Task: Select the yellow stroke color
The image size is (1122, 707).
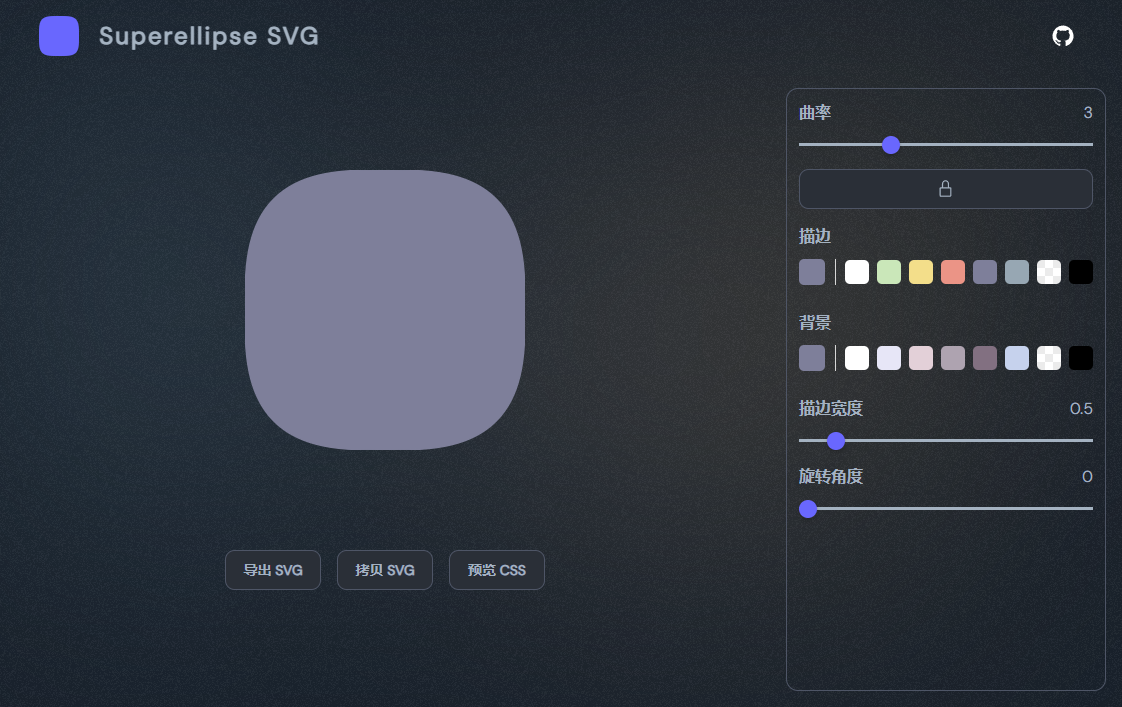Action: tap(920, 271)
